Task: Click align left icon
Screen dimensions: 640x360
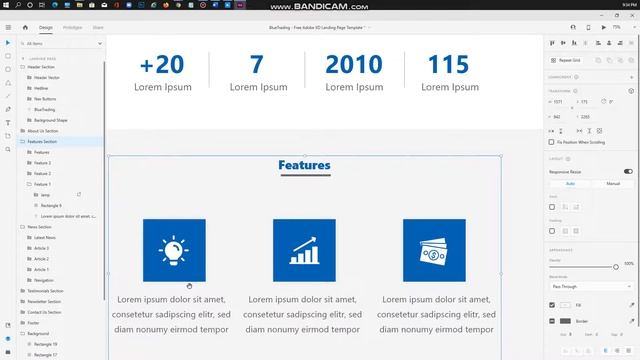Action: [x=598, y=43]
